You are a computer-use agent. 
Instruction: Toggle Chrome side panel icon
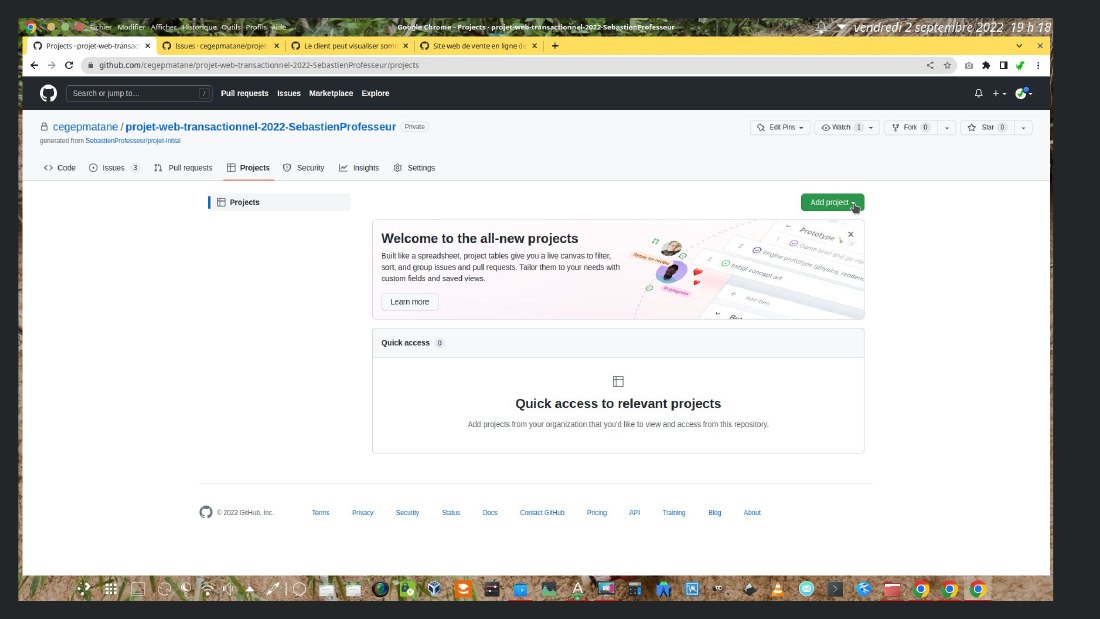click(1004, 65)
